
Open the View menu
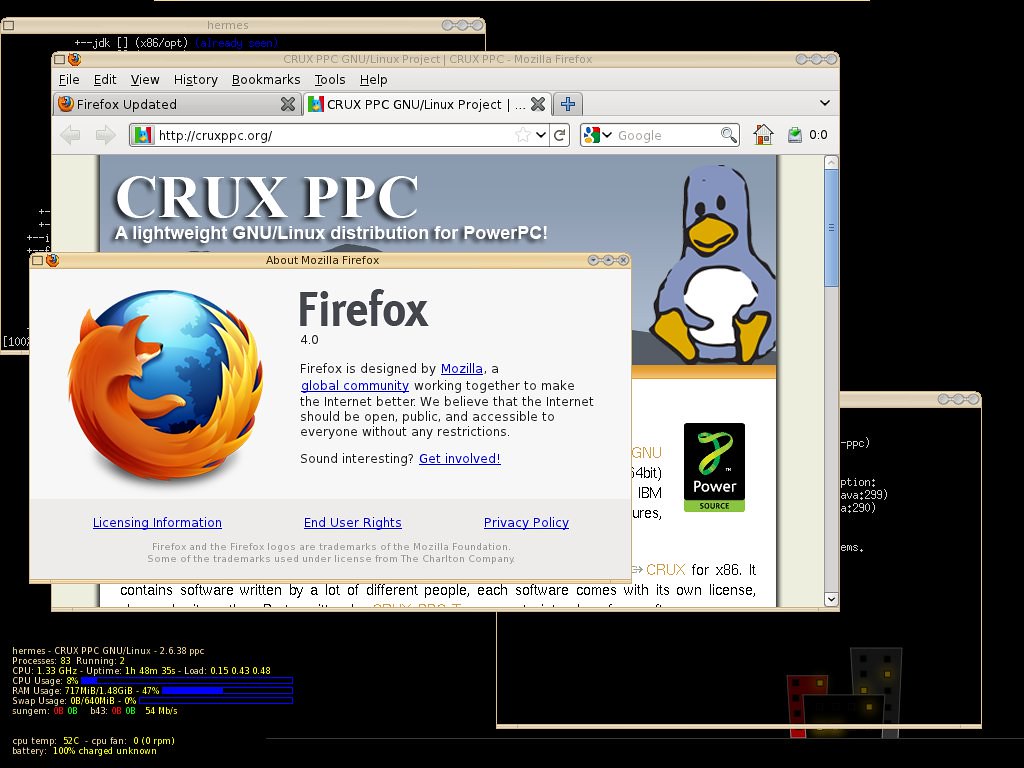tap(144, 80)
